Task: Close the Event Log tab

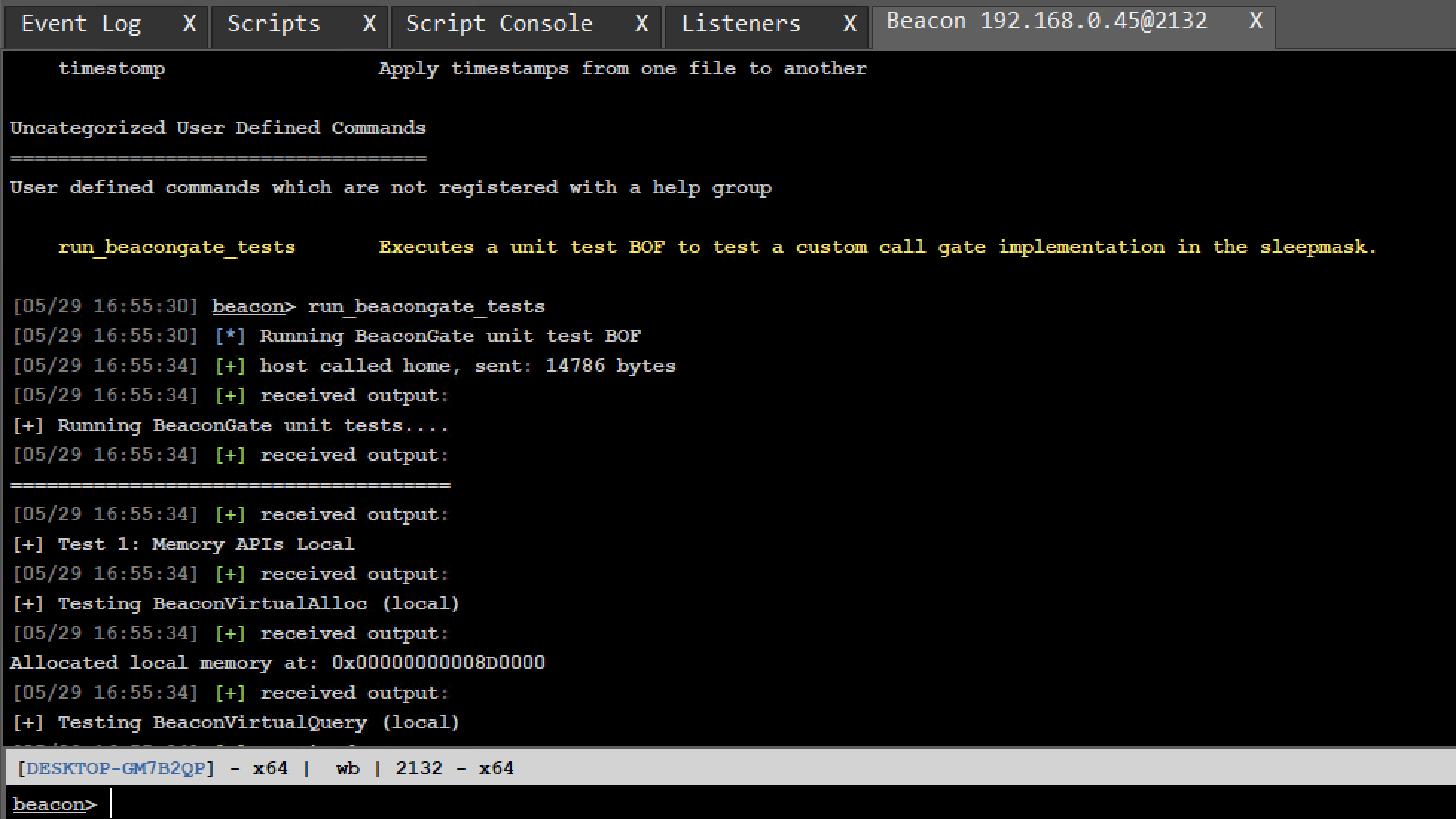Action: pos(189,23)
